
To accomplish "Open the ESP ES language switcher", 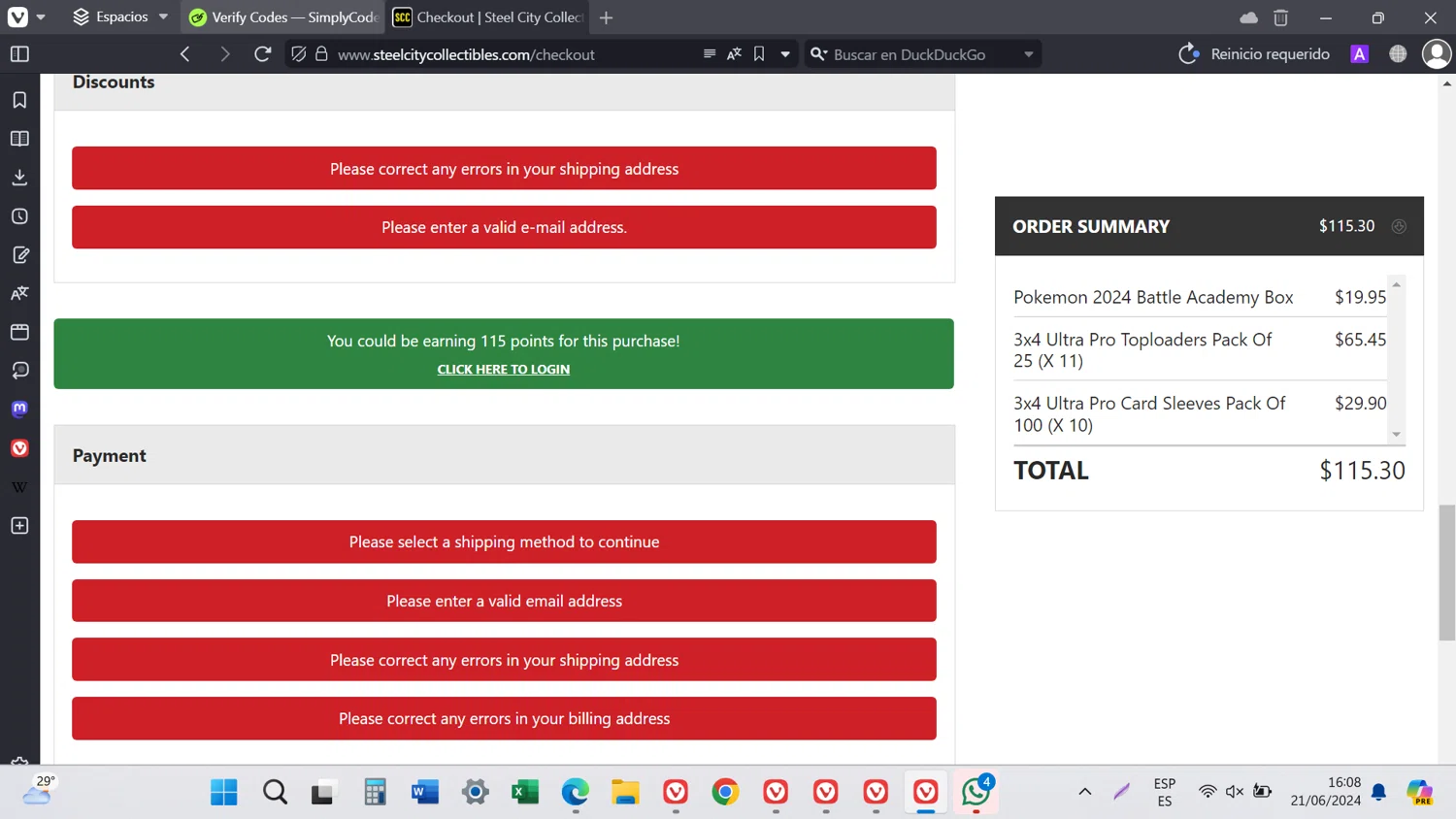I will [1165, 792].
